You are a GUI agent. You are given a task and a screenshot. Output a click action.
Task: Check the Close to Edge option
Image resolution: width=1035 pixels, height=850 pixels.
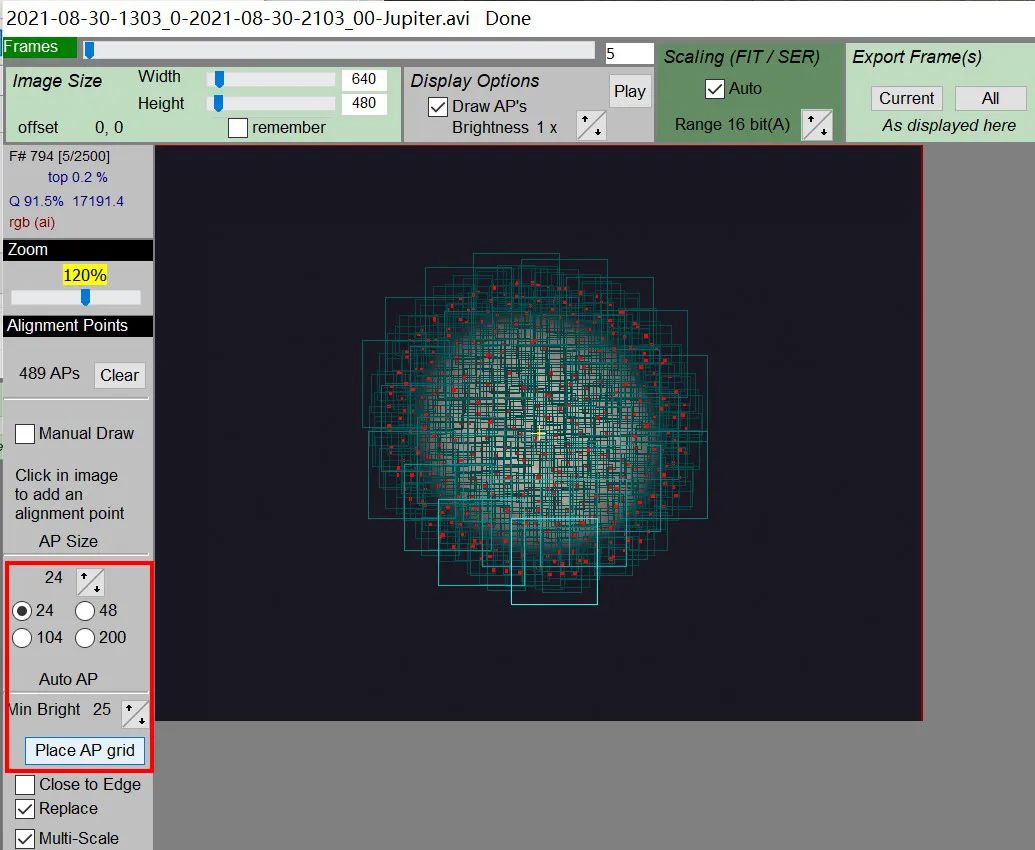(x=25, y=785)
